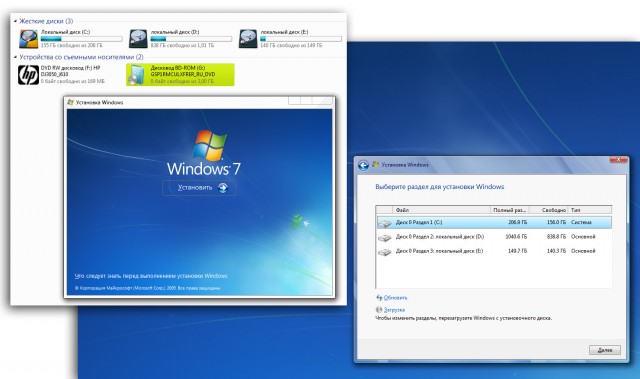Select row Диск 0 Раздел 2: локальный диск (D:)
Image resolution: width=640 pixels, height=379 pixels.
pyautogui.click(x=494, y=237)
